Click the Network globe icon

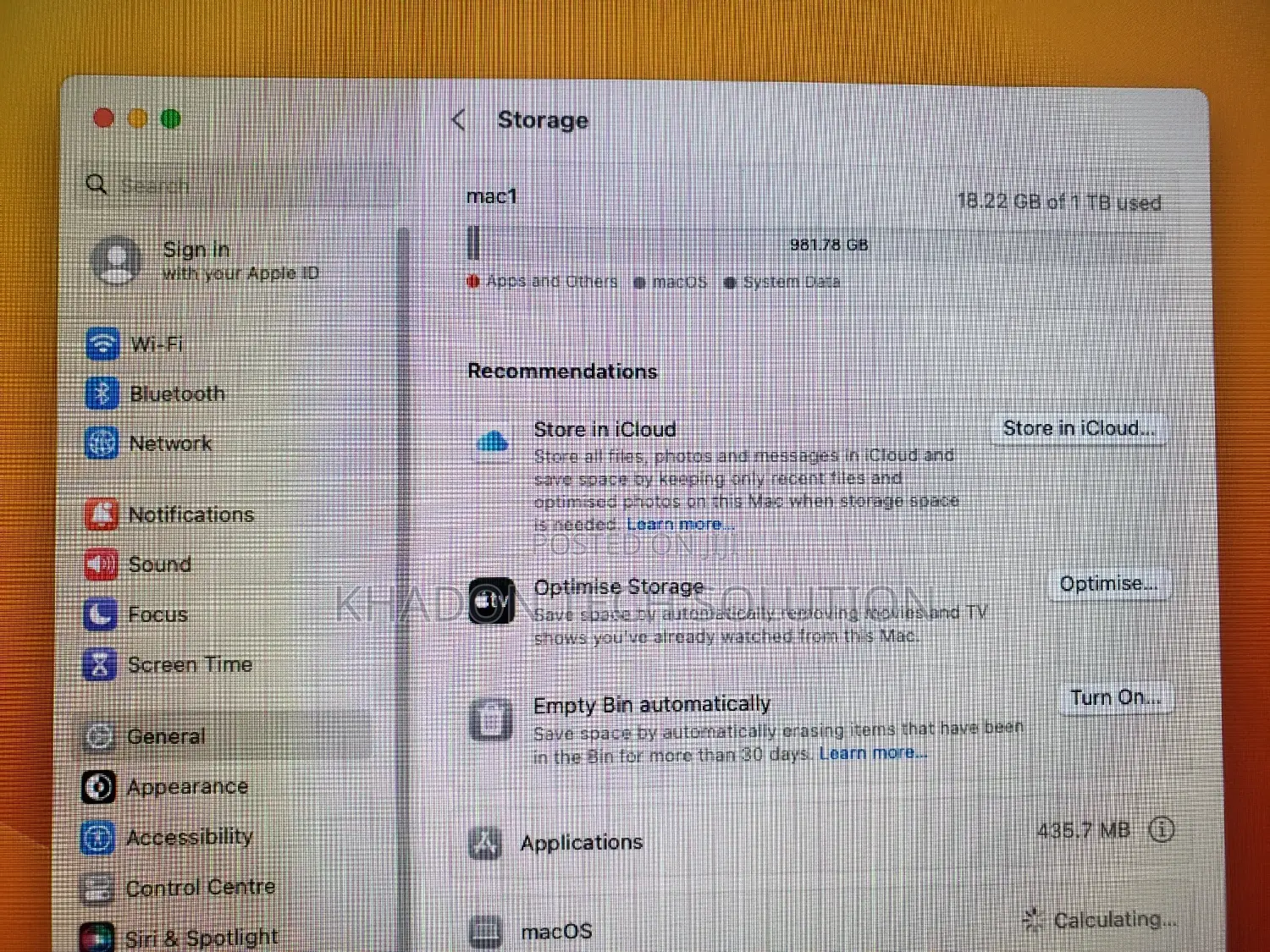tap(102, 443)
